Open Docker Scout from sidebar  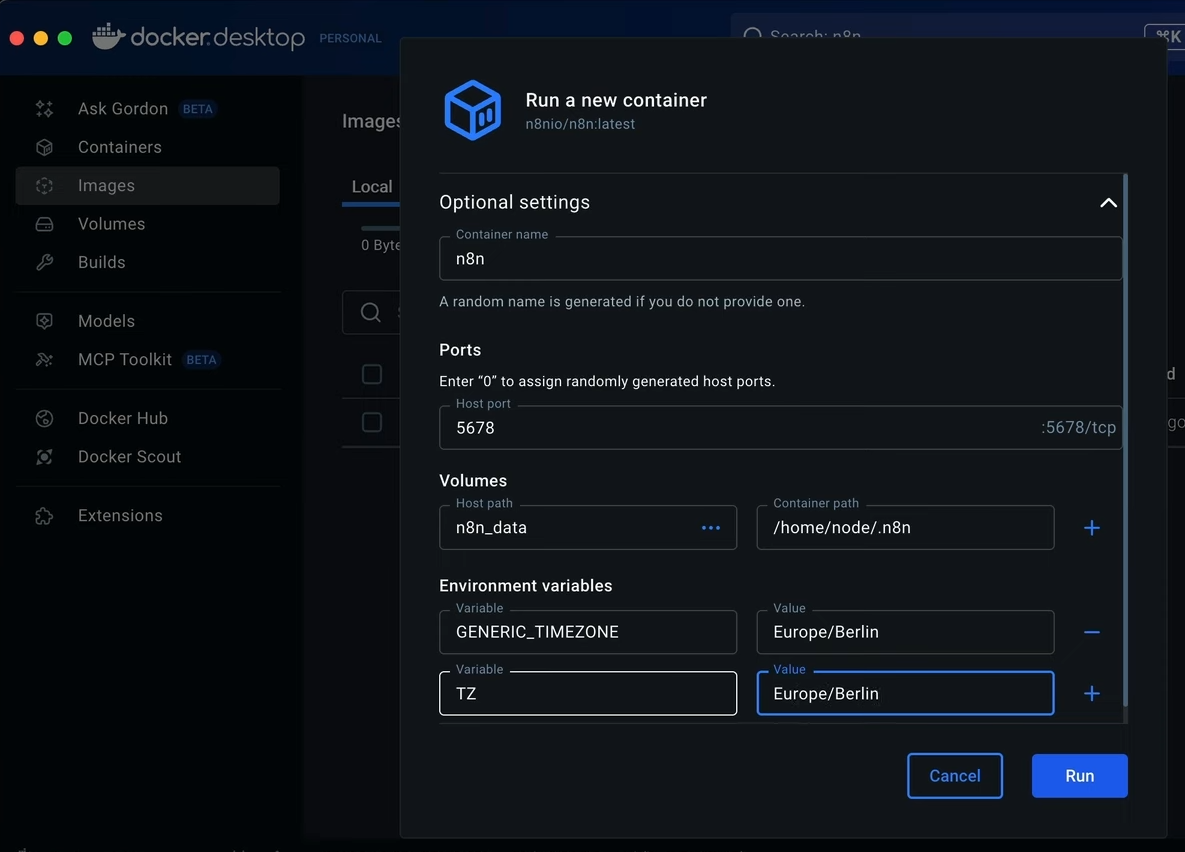pos(148,457)
